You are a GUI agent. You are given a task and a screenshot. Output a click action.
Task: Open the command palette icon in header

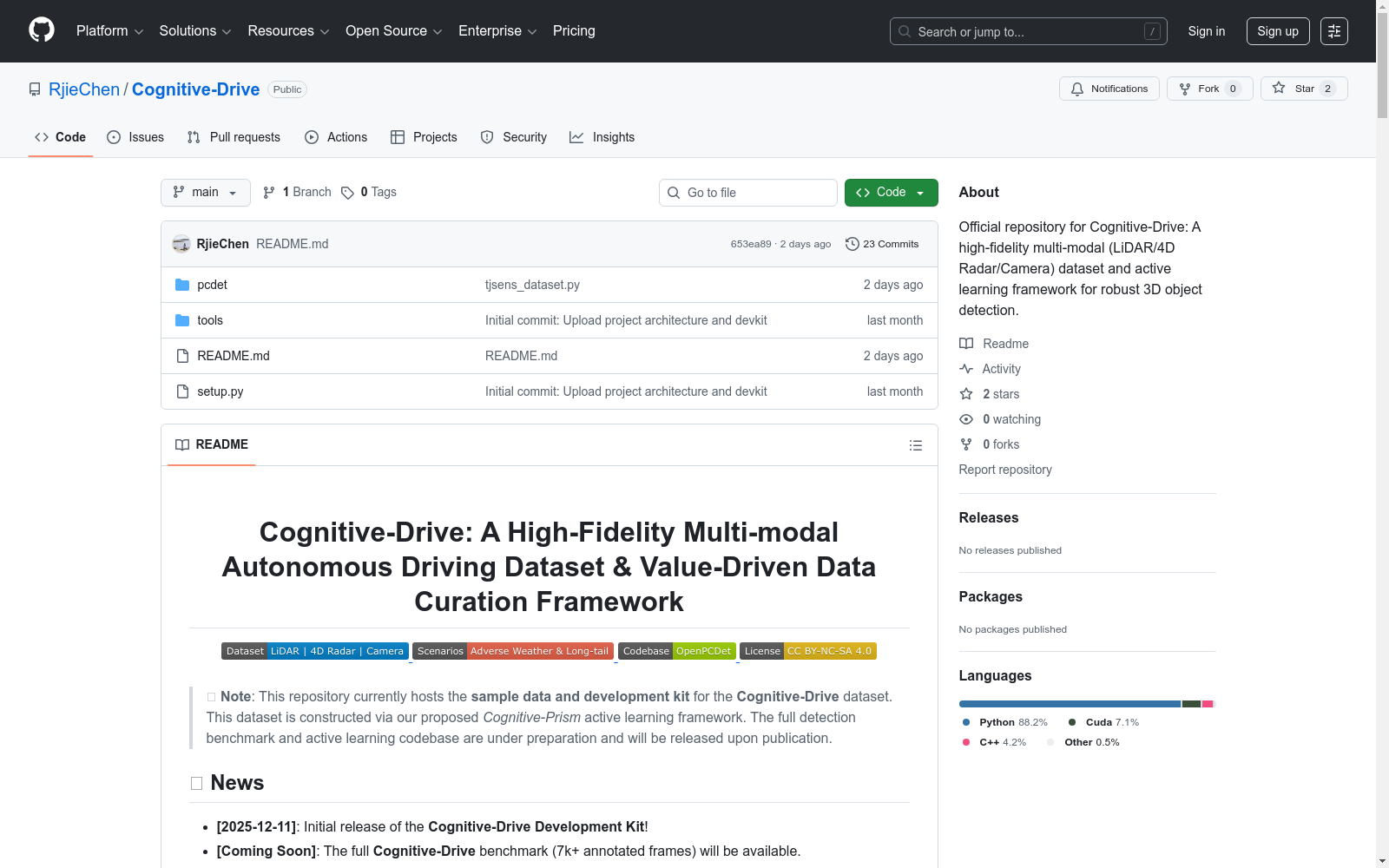click(1334, 31)
